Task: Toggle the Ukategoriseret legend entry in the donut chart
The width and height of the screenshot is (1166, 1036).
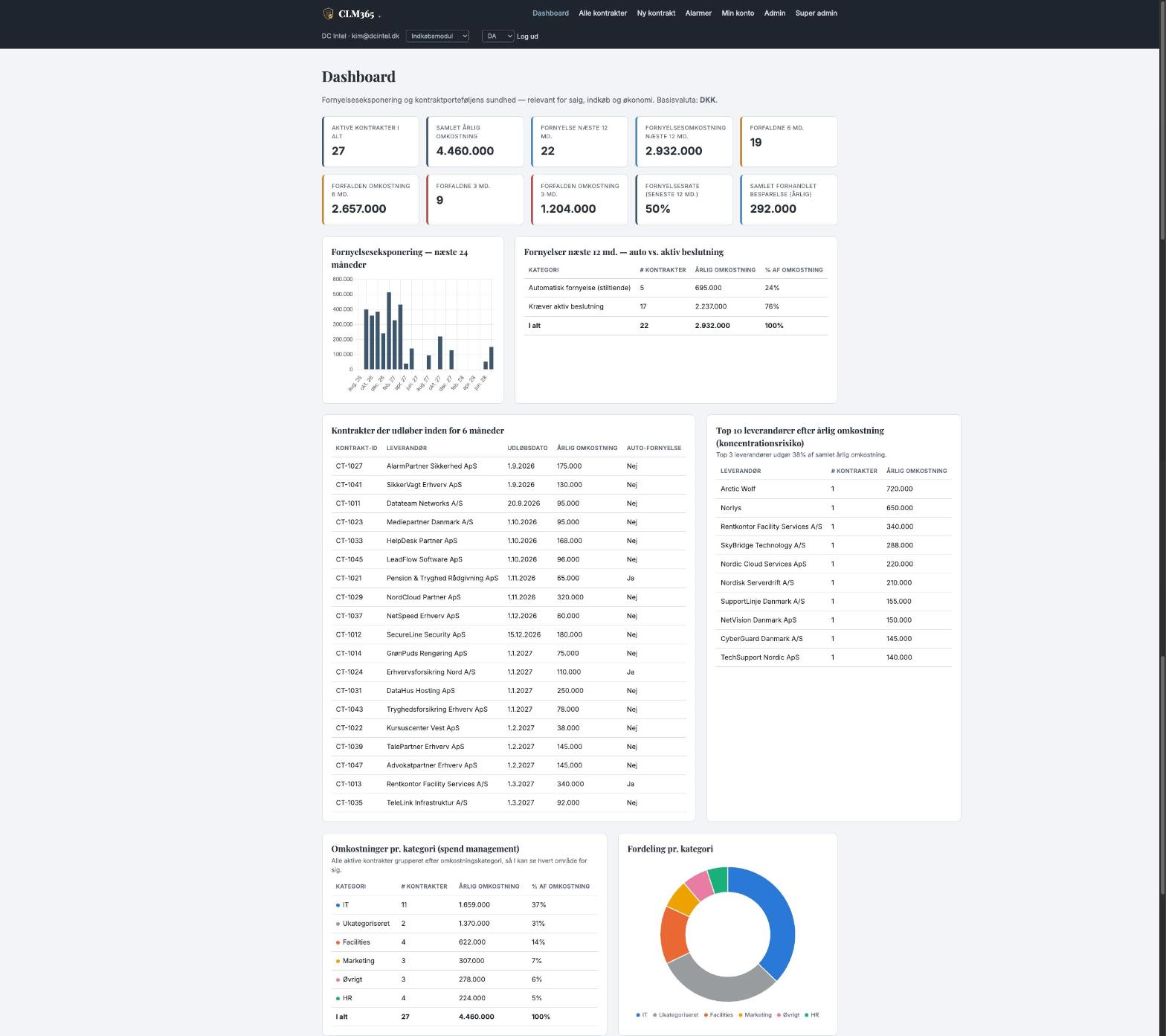Action: pyautogui.click(x=675, y=1014)
